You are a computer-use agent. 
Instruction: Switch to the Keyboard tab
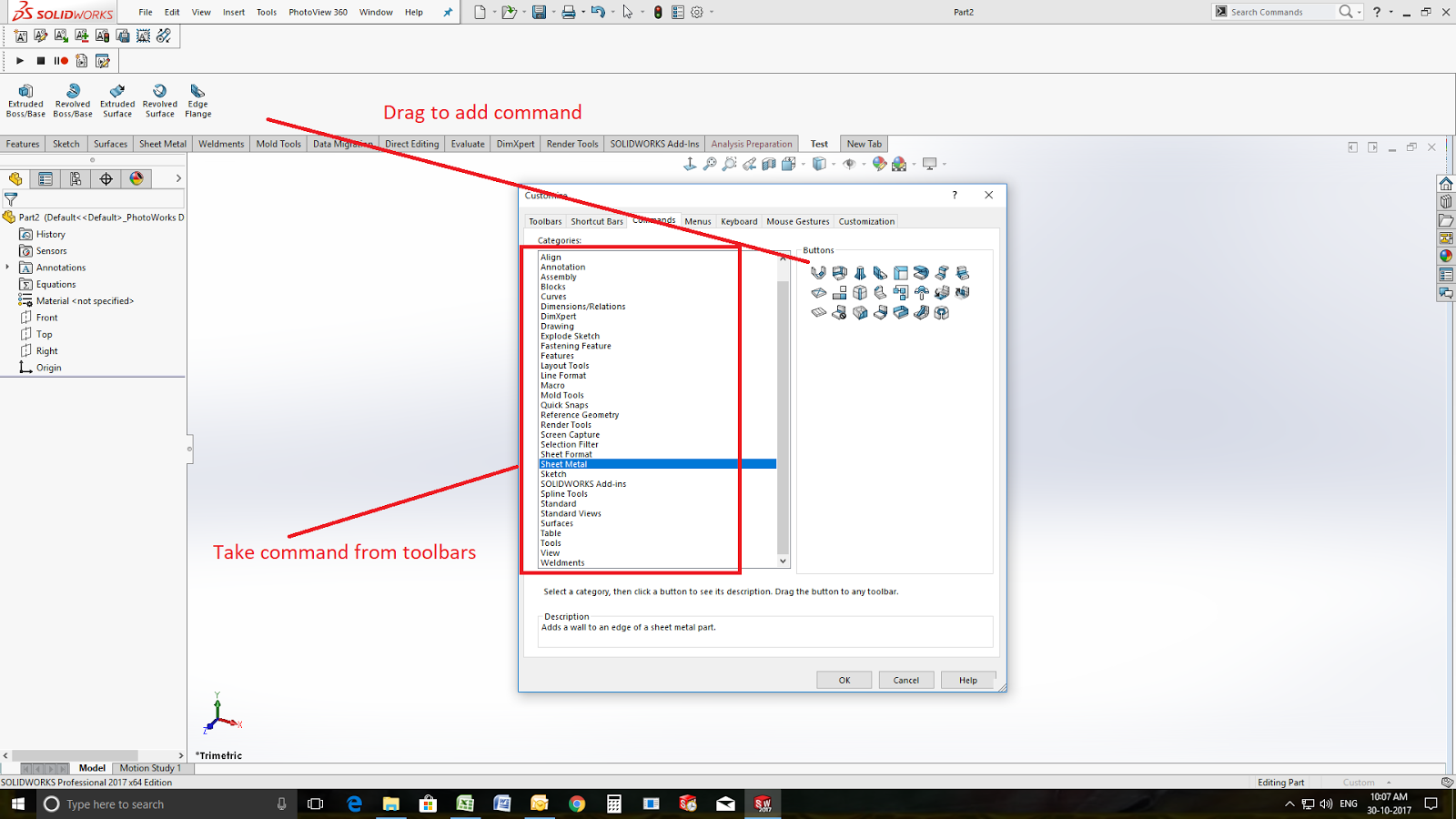pyautogui.click(x=739, y=221)
